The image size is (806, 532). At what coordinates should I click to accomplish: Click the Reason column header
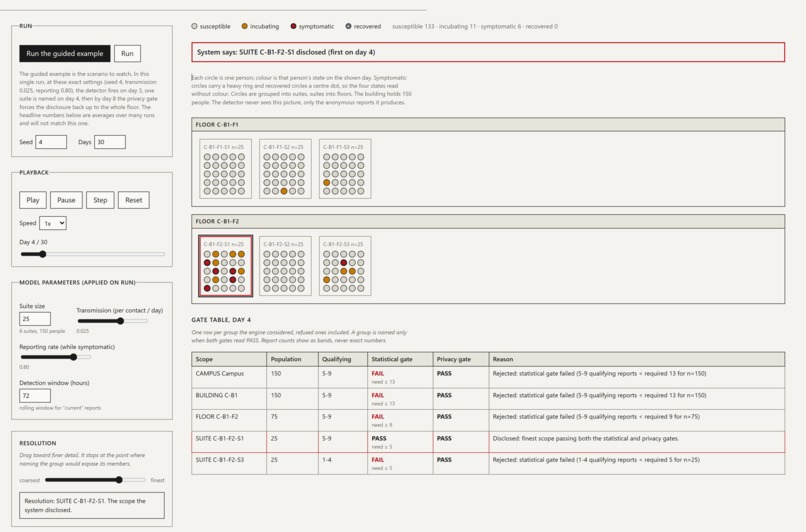[637, 359]
